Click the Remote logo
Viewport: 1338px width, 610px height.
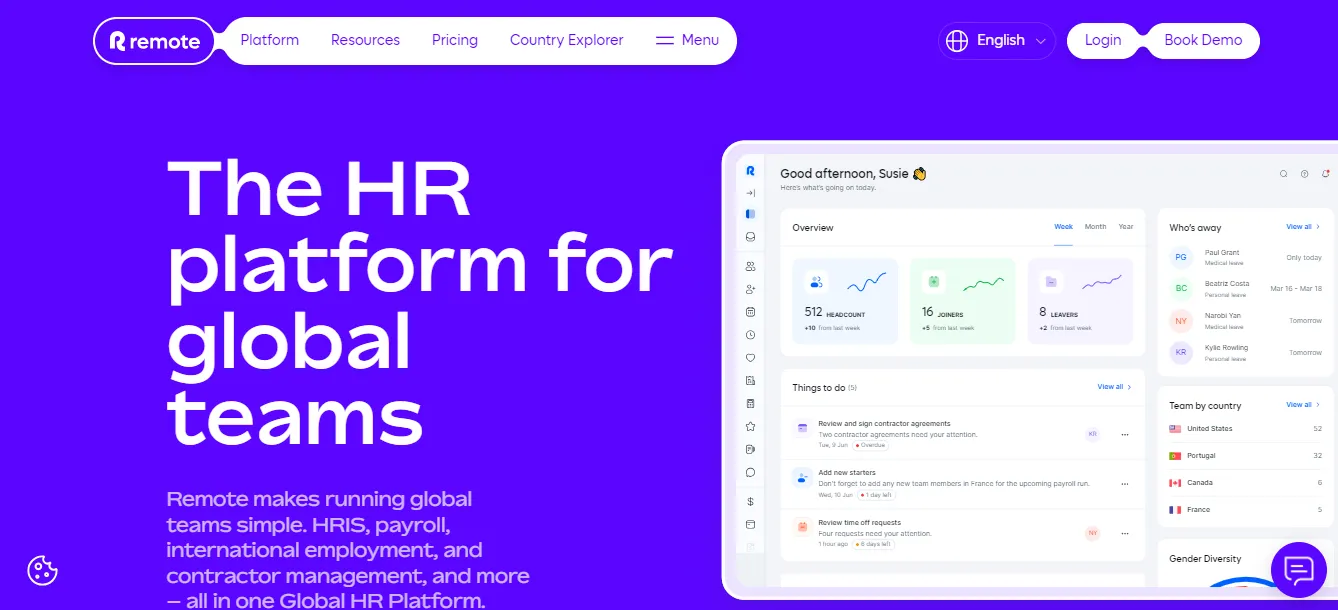tap(154, 41)
